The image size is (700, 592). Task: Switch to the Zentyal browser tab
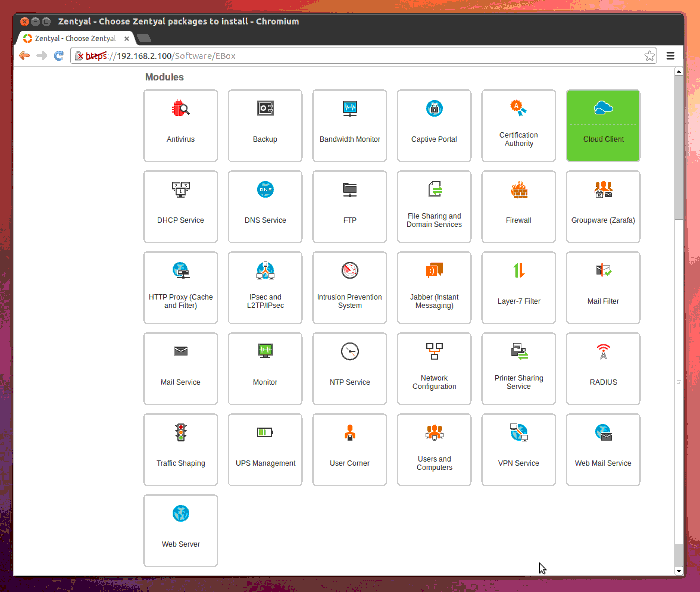73,37
